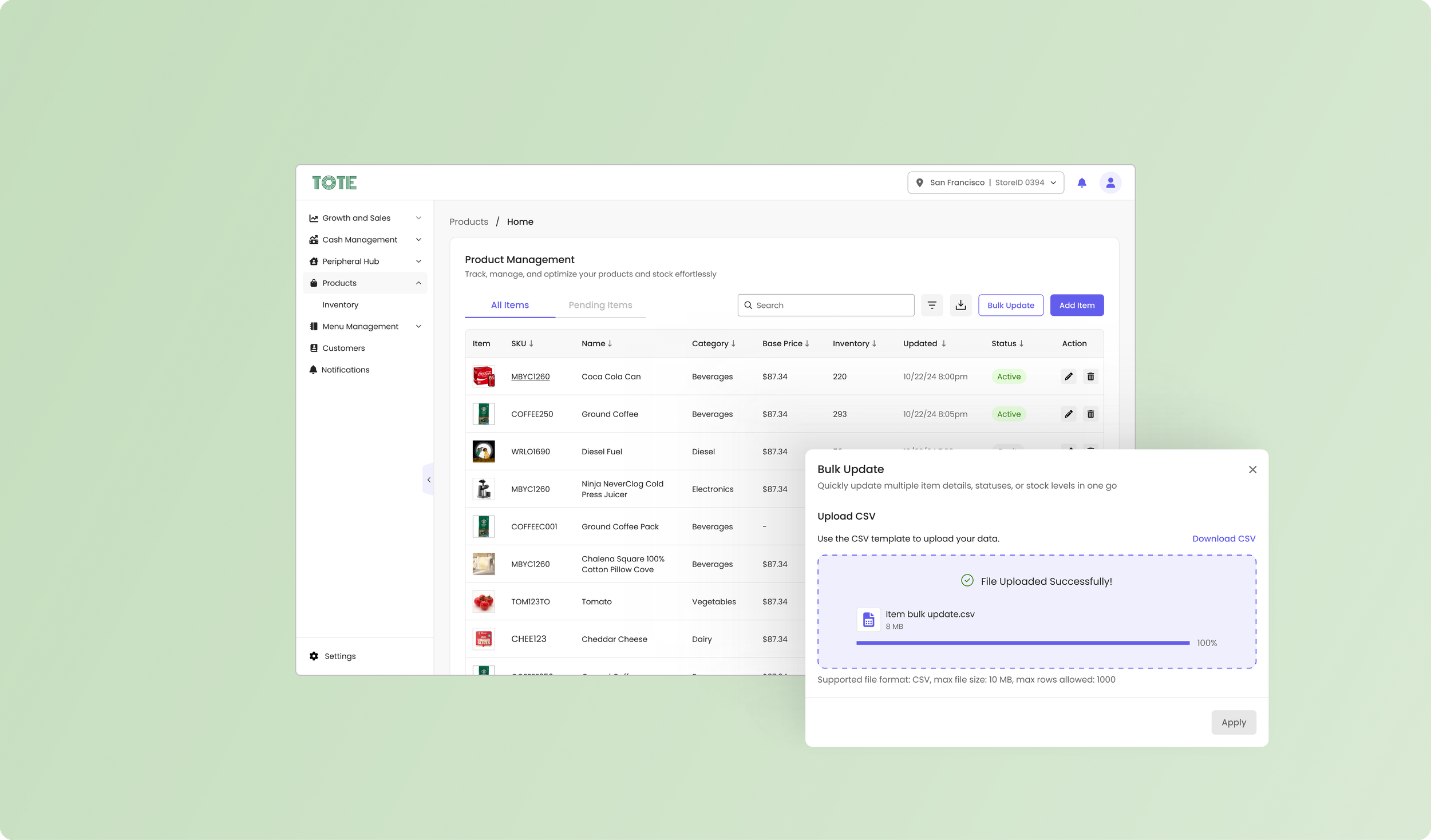This screenshot has width=1431, height=840.
Task: Click the uploaded CSV file icon
Action: pyautogui.click(x=868, y=619)
